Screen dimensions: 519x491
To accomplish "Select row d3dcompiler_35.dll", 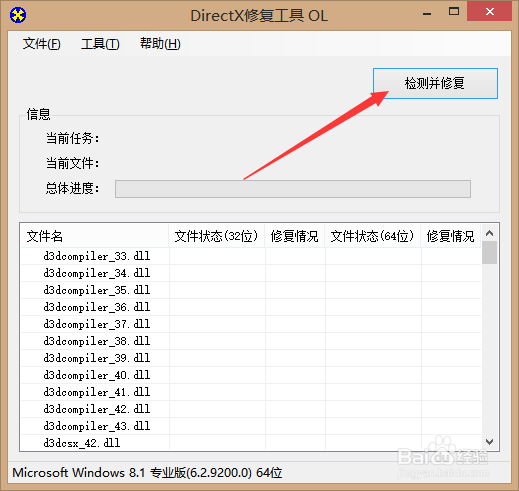I will pos(251,290).
